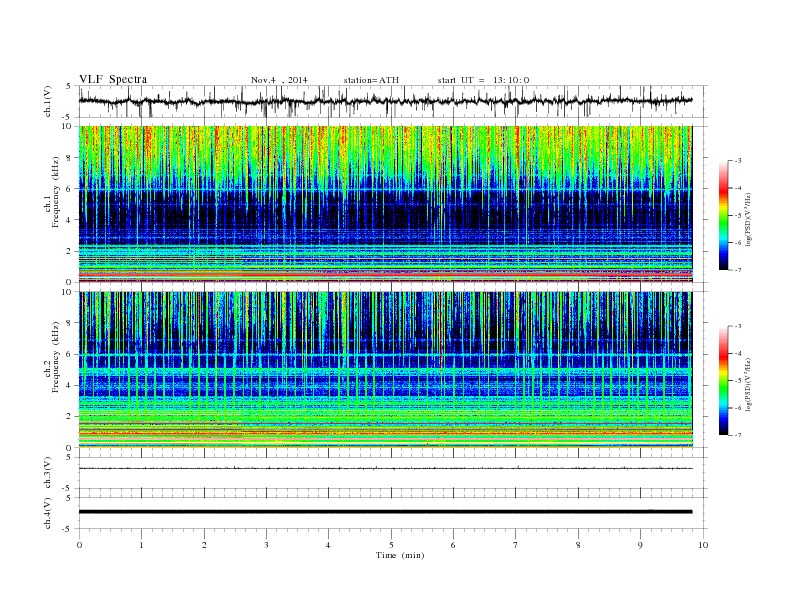Screen dimensions: 792x612
Task: Click inside the ch.2 frequency spectrogram
Action: (x=385, y=370)
